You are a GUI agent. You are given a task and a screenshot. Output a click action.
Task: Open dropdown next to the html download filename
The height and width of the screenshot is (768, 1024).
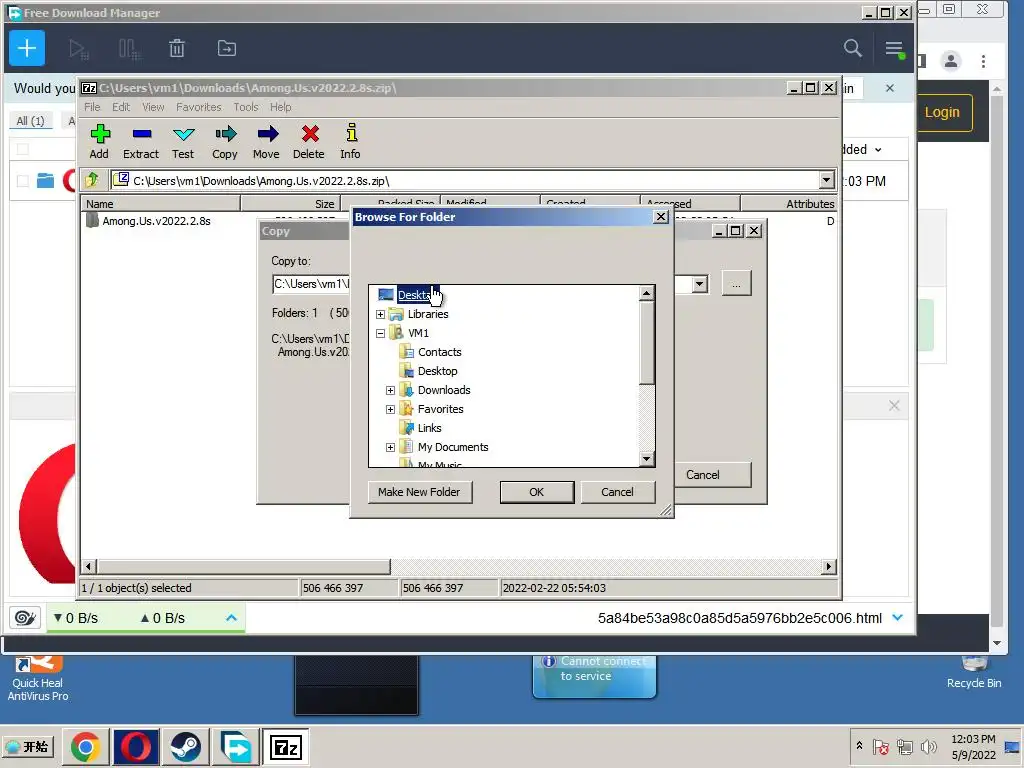tap(898, 618)
